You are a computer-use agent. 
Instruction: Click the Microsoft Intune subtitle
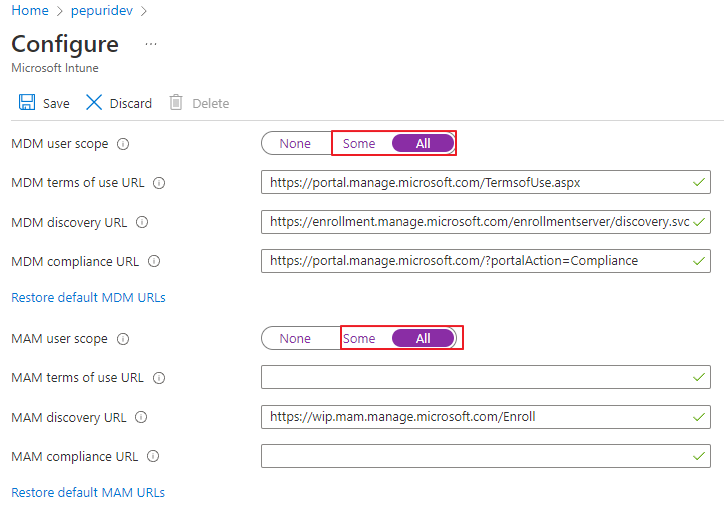click(55, 68)
